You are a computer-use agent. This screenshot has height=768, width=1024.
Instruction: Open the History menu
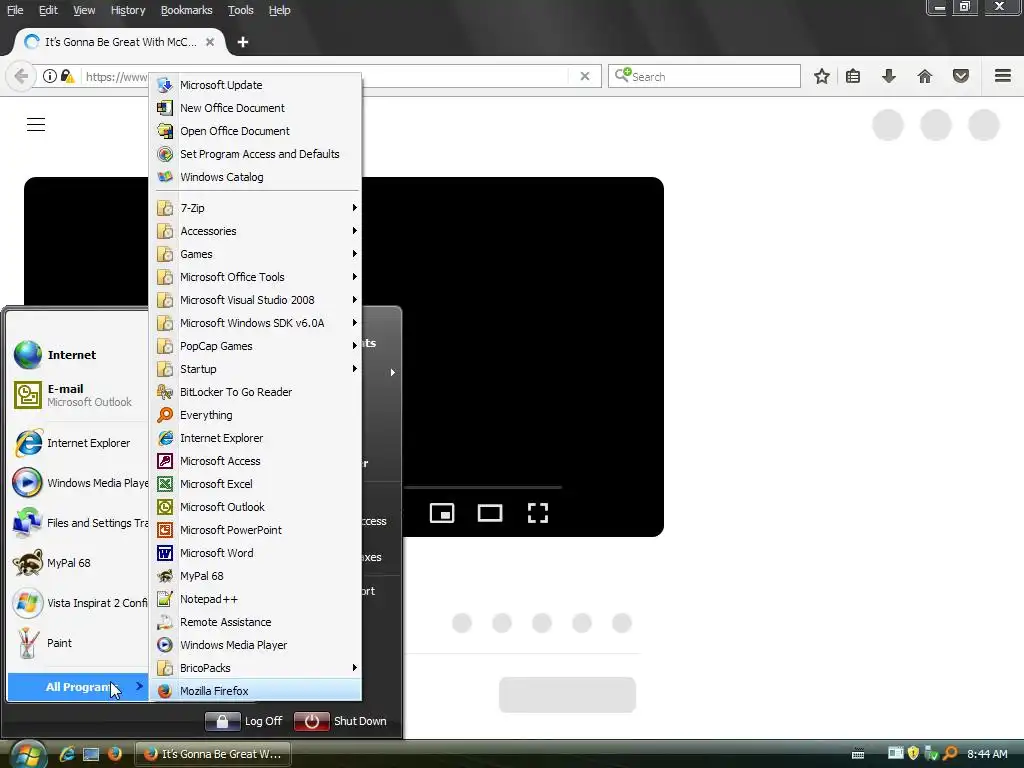click(x=128, y=10)
